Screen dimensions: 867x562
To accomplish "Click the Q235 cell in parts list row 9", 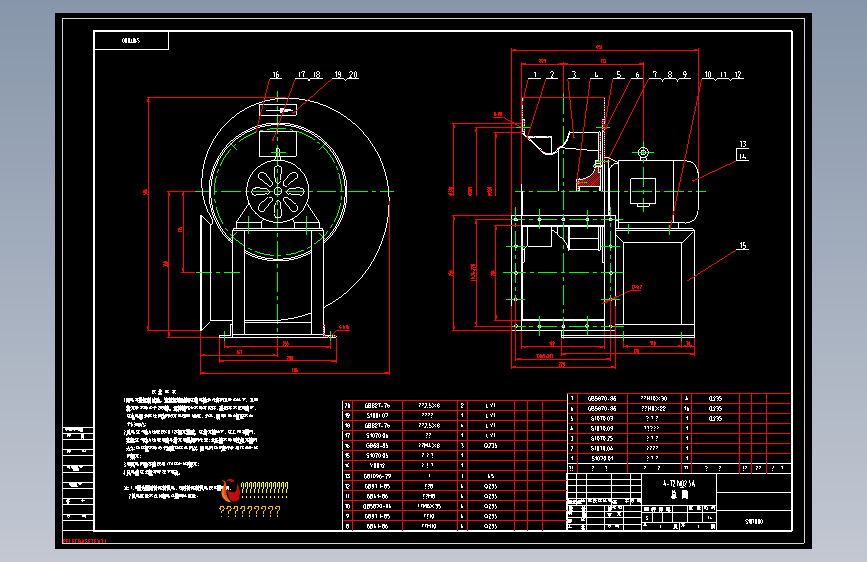I will pos(490,516).
